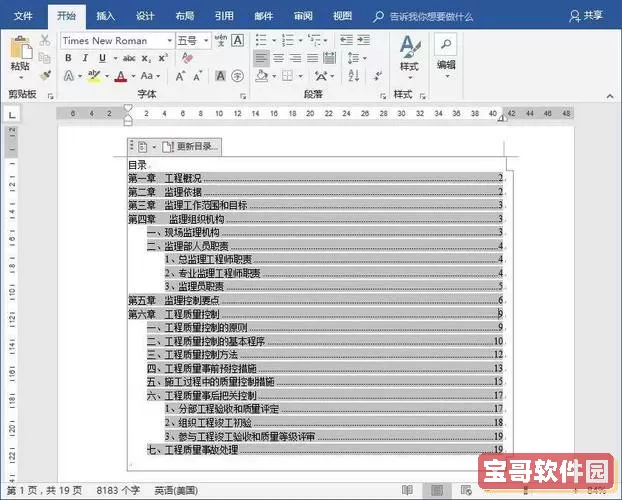
Task: Select center alignment icon
Action: 278,58
